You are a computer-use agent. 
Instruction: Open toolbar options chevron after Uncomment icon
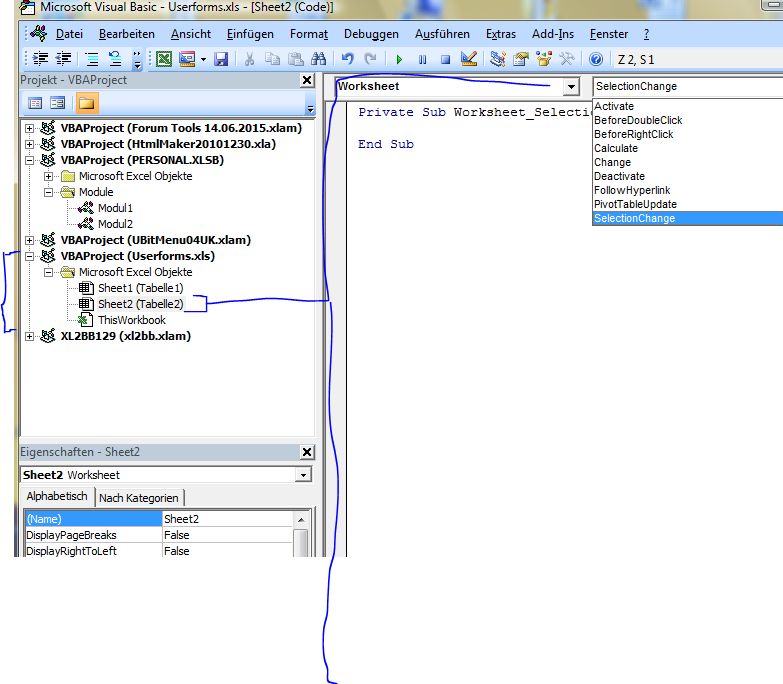137,59
